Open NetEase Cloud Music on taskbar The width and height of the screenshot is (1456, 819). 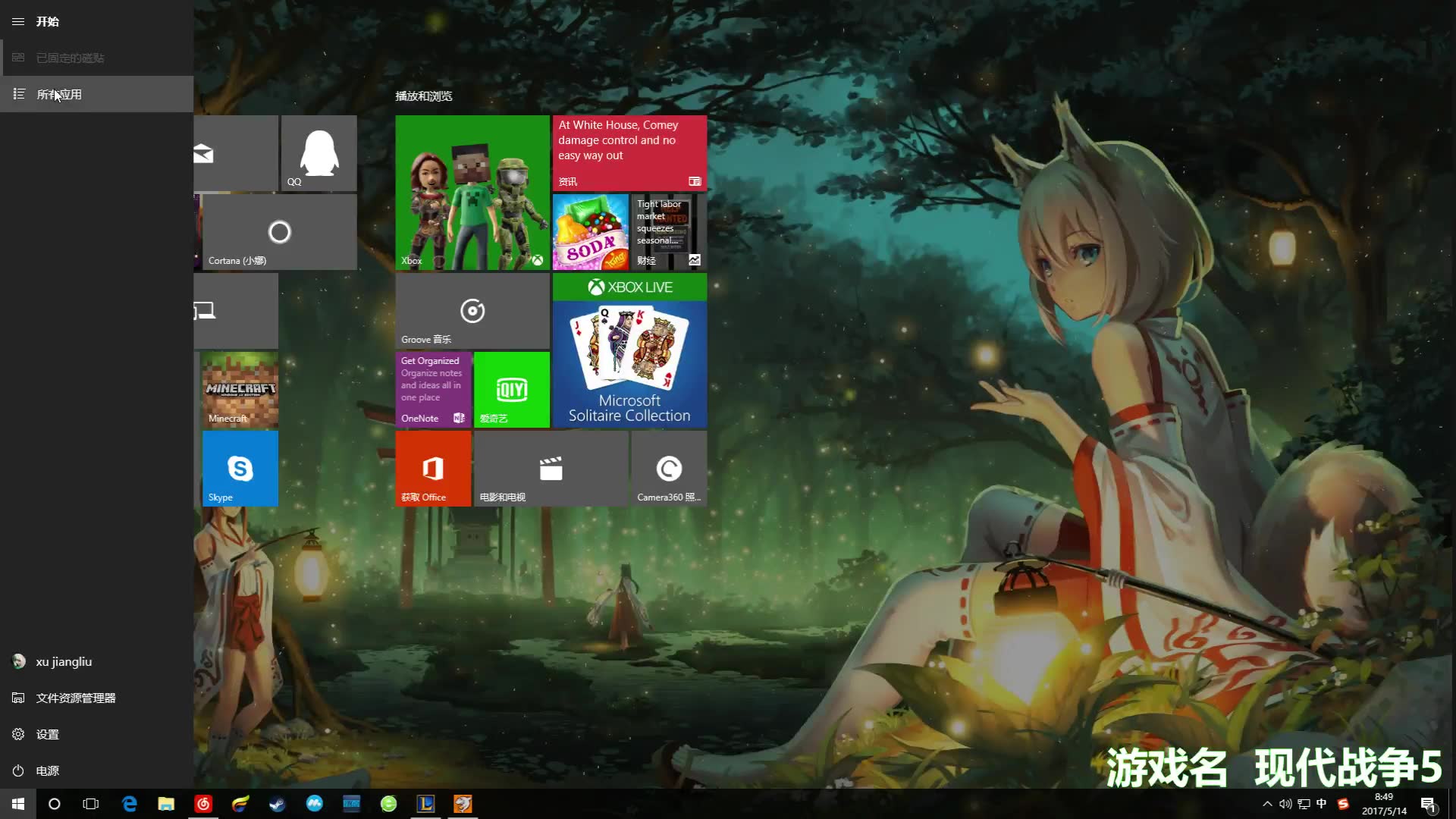pos(203,804)
